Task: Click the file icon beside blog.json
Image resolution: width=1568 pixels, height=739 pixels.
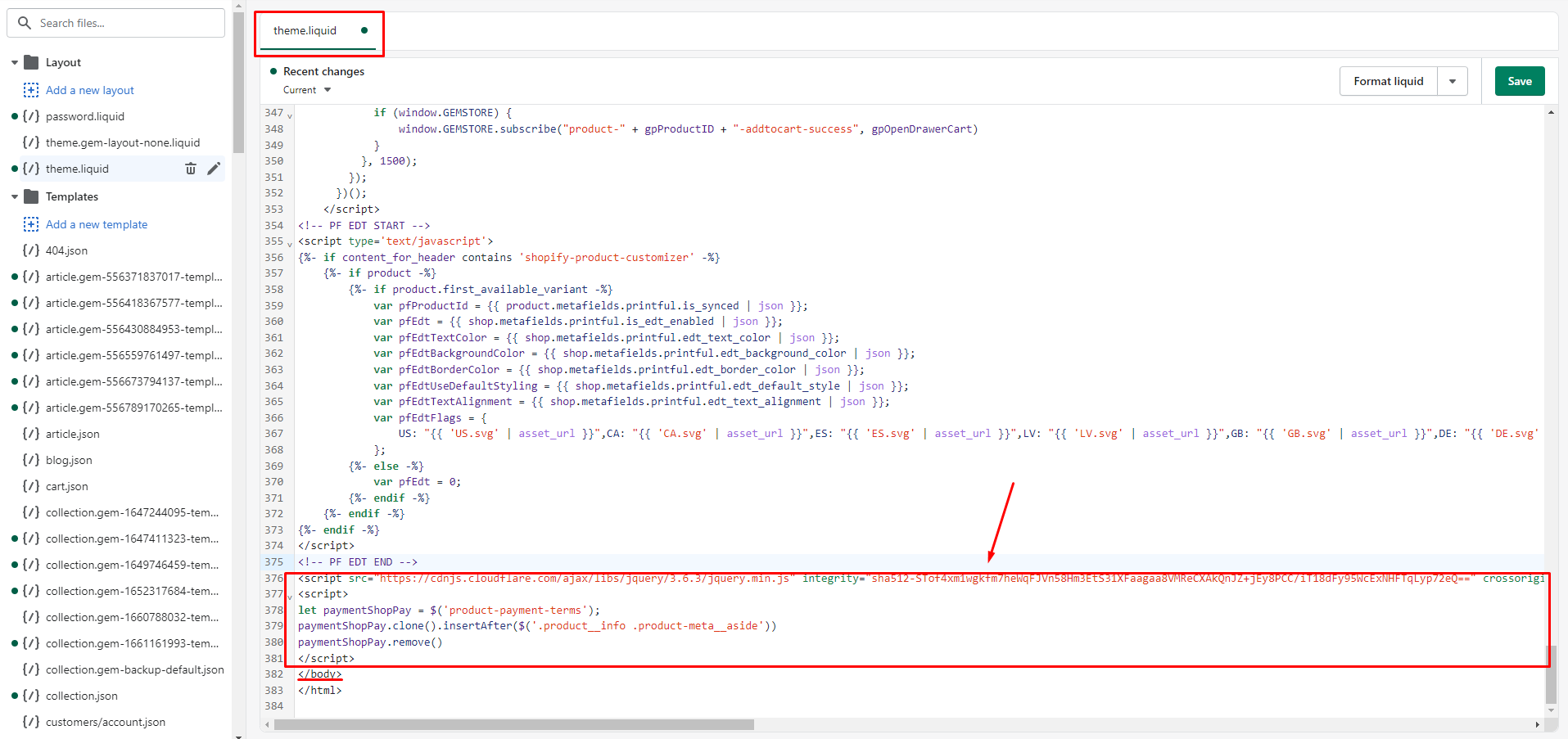Action: (31, 460)
